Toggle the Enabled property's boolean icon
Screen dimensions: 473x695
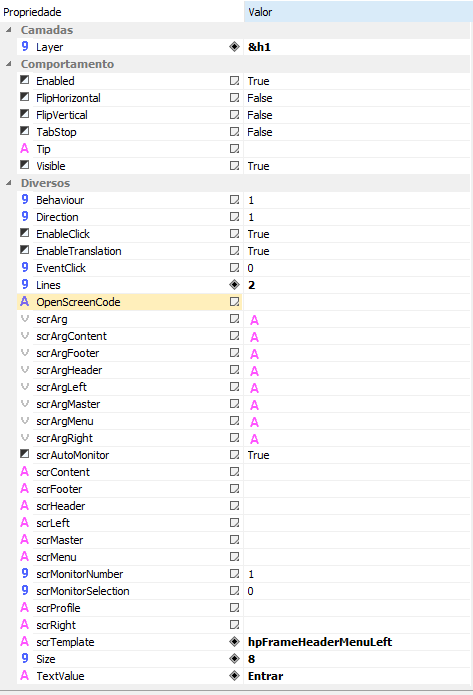tap(25, 80)
